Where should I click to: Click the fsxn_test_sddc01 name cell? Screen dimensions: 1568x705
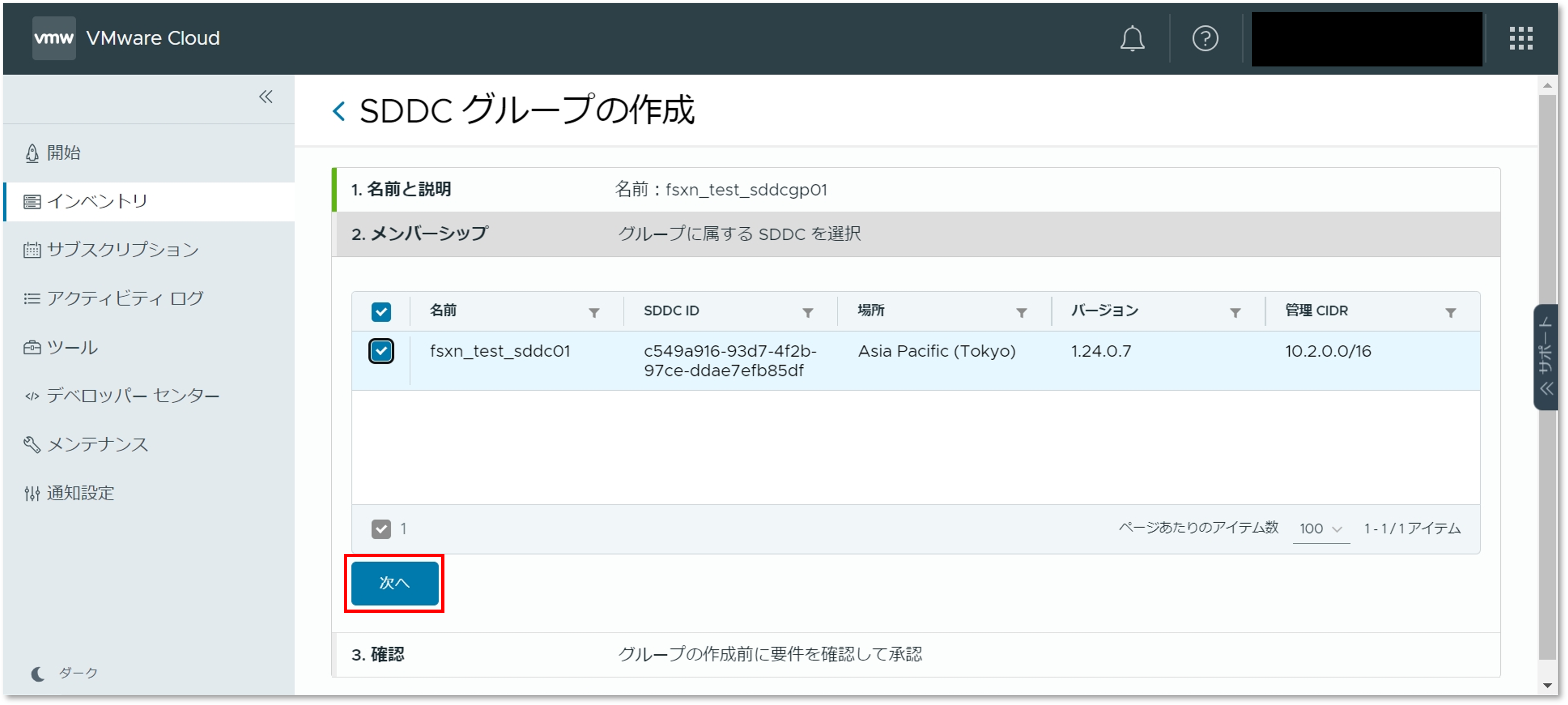point(500,351)
